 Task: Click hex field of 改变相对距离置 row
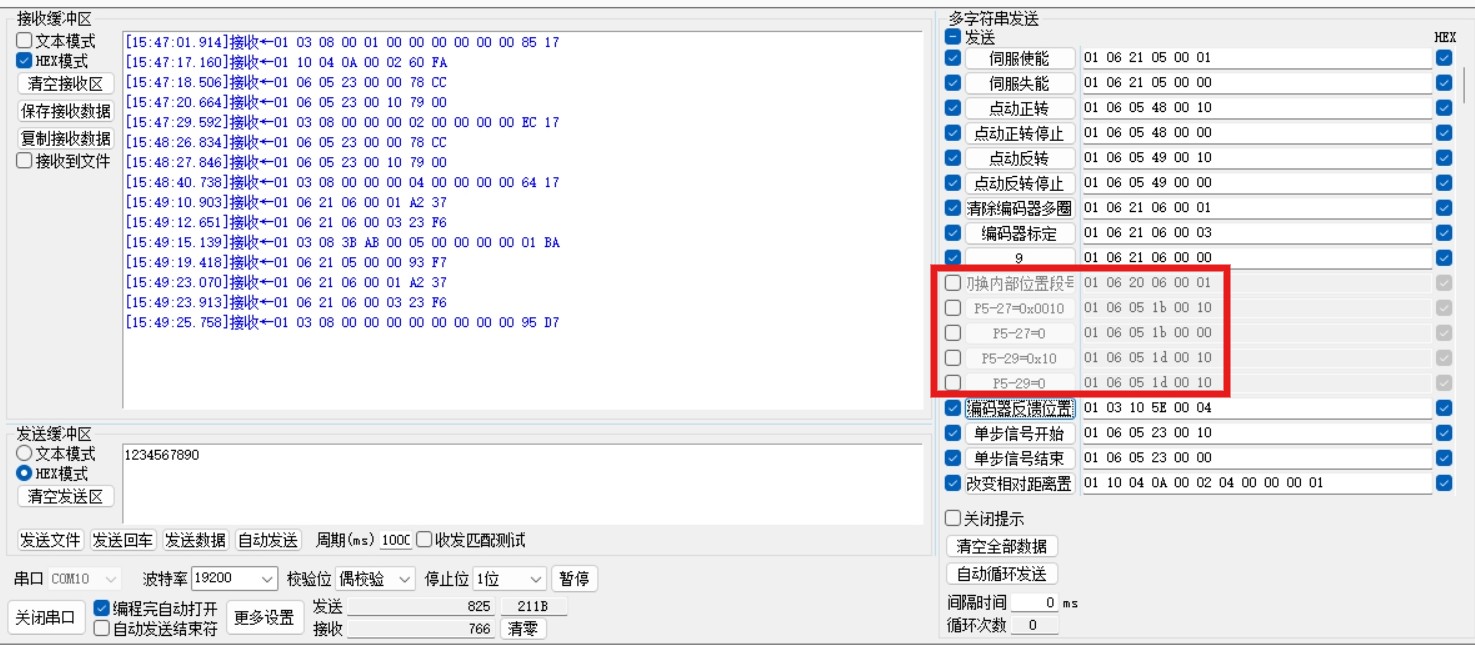(x=1255, y=483)
